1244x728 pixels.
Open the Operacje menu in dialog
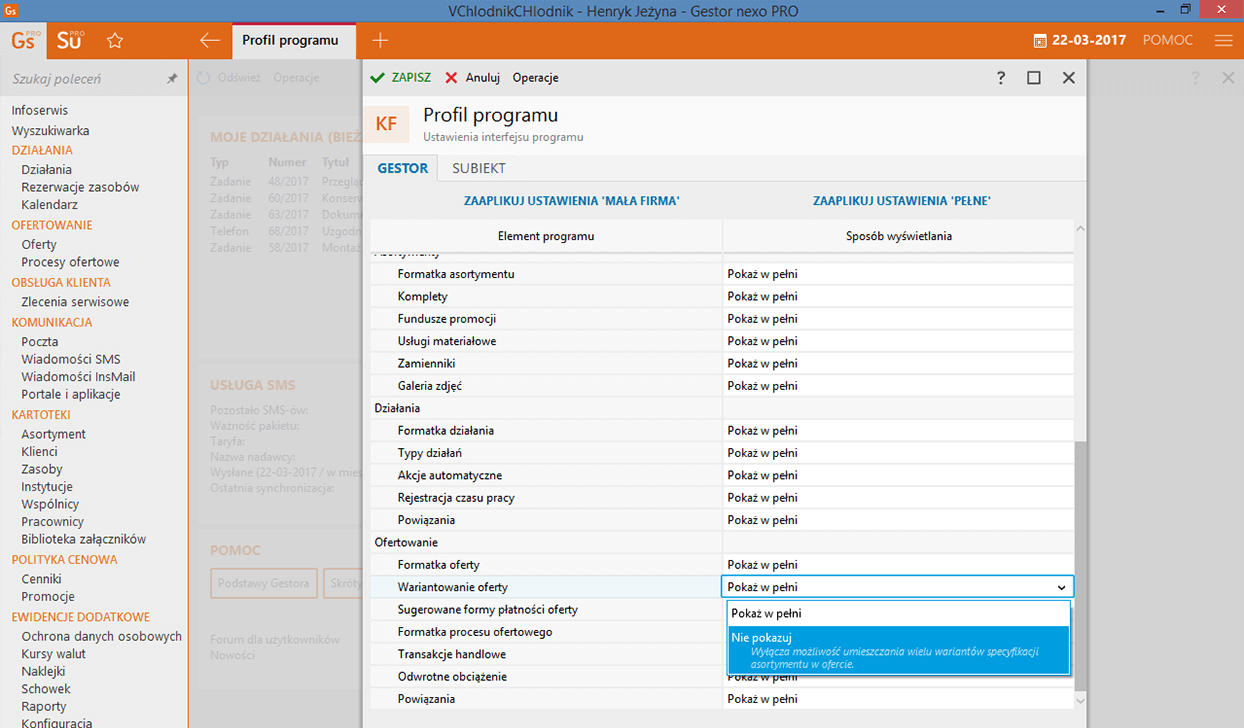point(535,78)
